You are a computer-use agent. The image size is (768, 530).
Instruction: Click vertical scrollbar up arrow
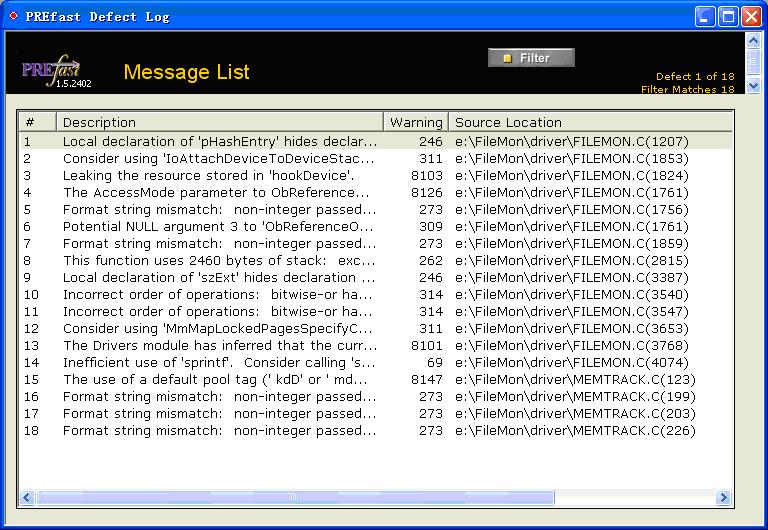click(753, 41)
